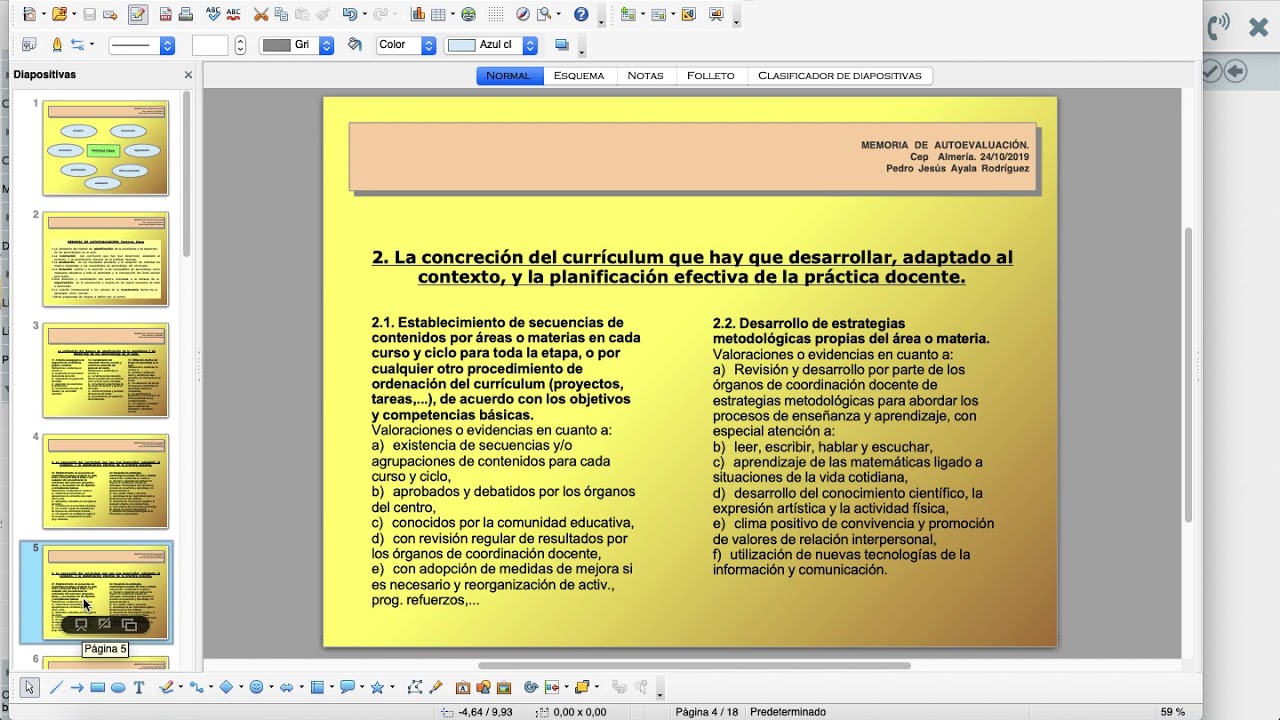The height and width of the screenshot is (720, 1280).
Task: Click the zoom level 59 % in status bar
Action: point(1172,712)
